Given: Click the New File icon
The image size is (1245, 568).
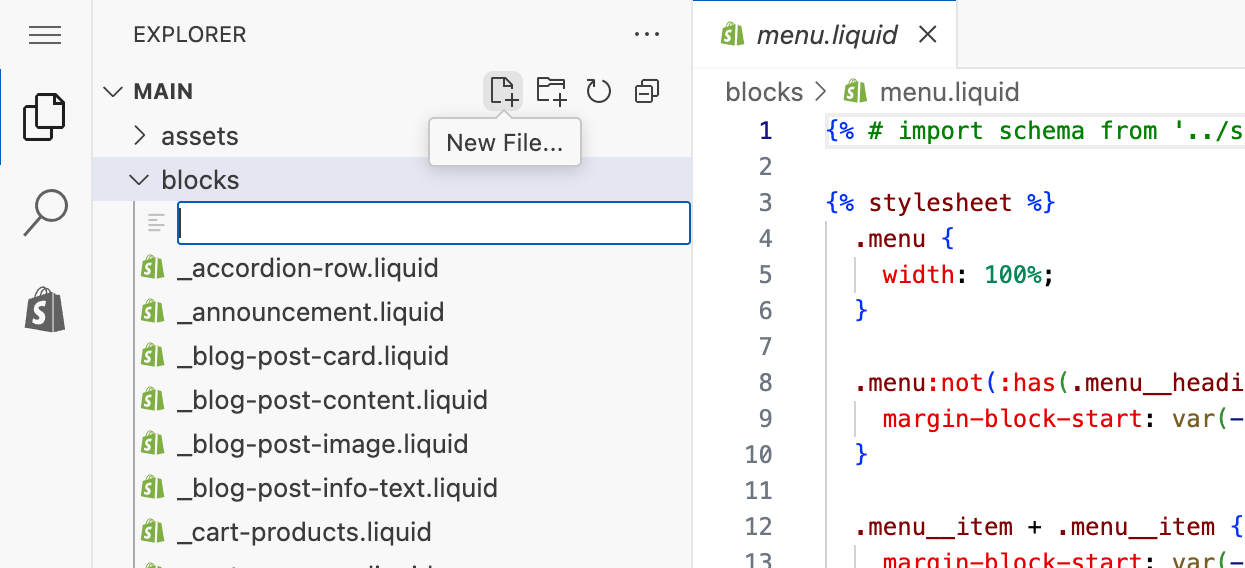Looking at the screenshot, I should coord(504,91).
